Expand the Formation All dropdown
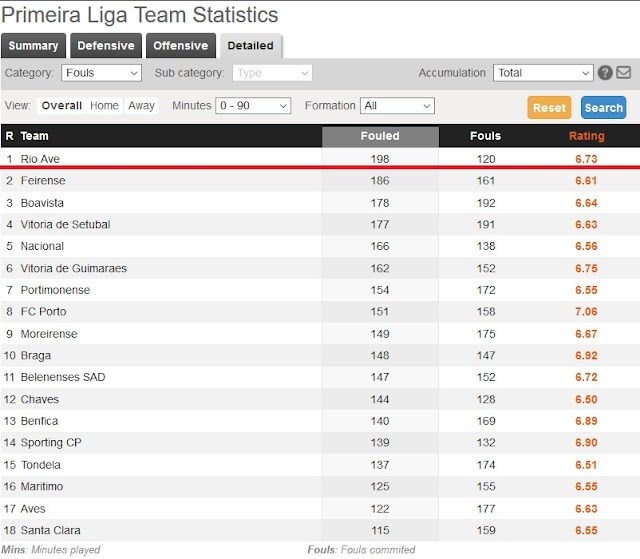This screenshot has height=559, width=640. coord(397,106)
